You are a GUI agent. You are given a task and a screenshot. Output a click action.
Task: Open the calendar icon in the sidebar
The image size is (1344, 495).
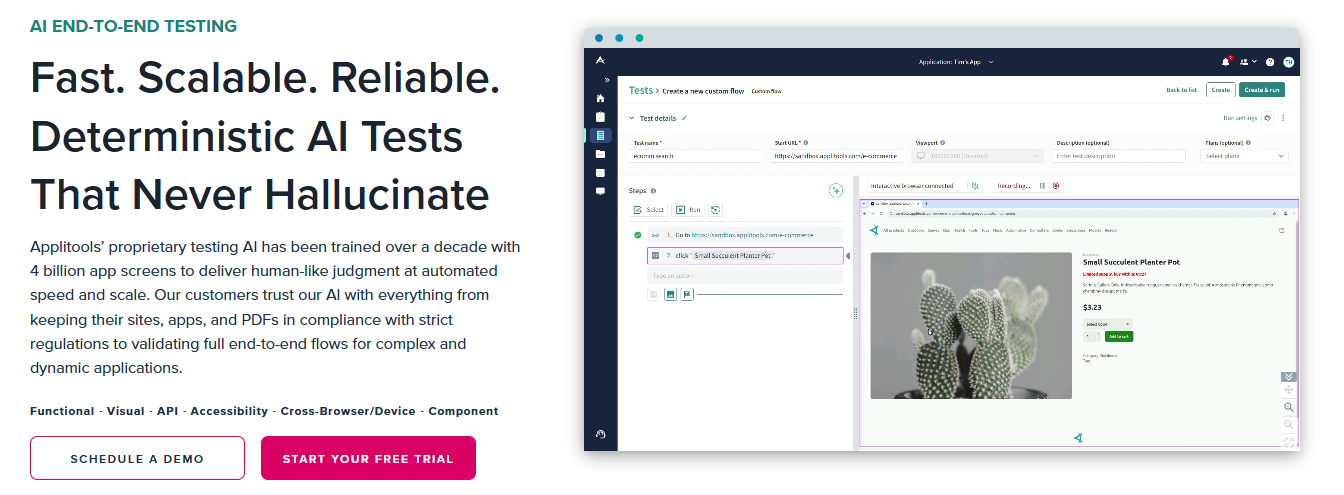tap(600, 172)
